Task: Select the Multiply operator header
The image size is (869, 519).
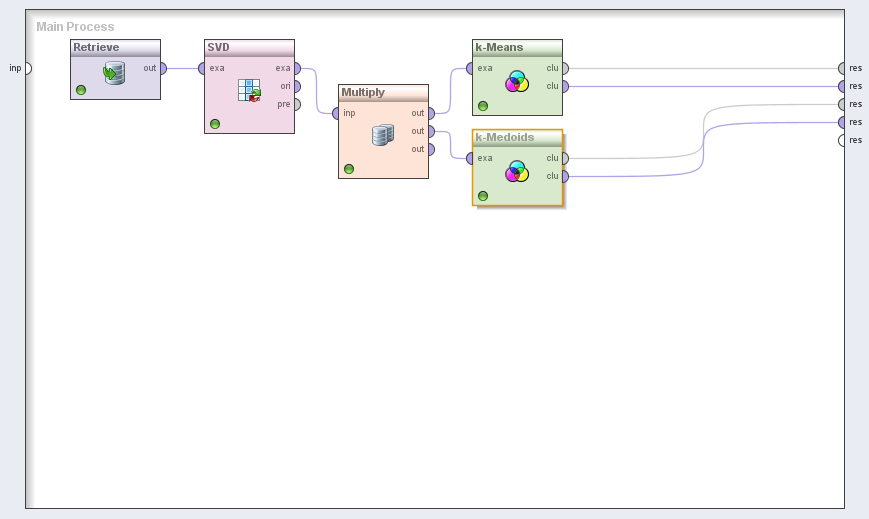Action: [383, 93]
